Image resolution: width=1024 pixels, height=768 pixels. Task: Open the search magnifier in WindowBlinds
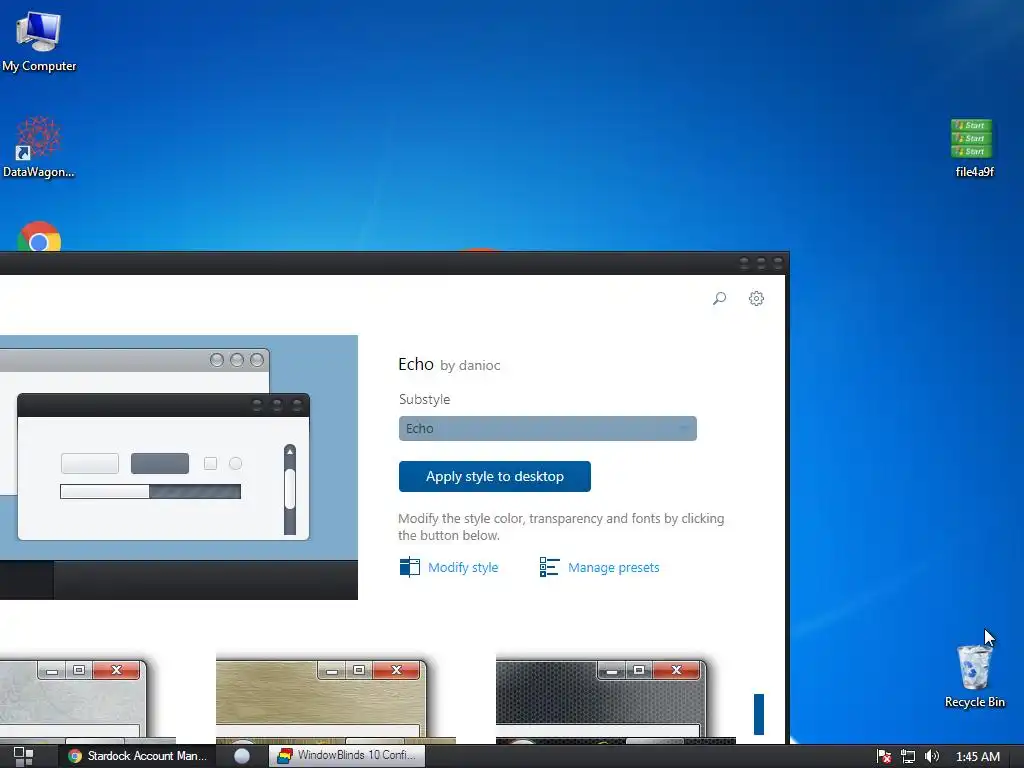tap(719, 298)
